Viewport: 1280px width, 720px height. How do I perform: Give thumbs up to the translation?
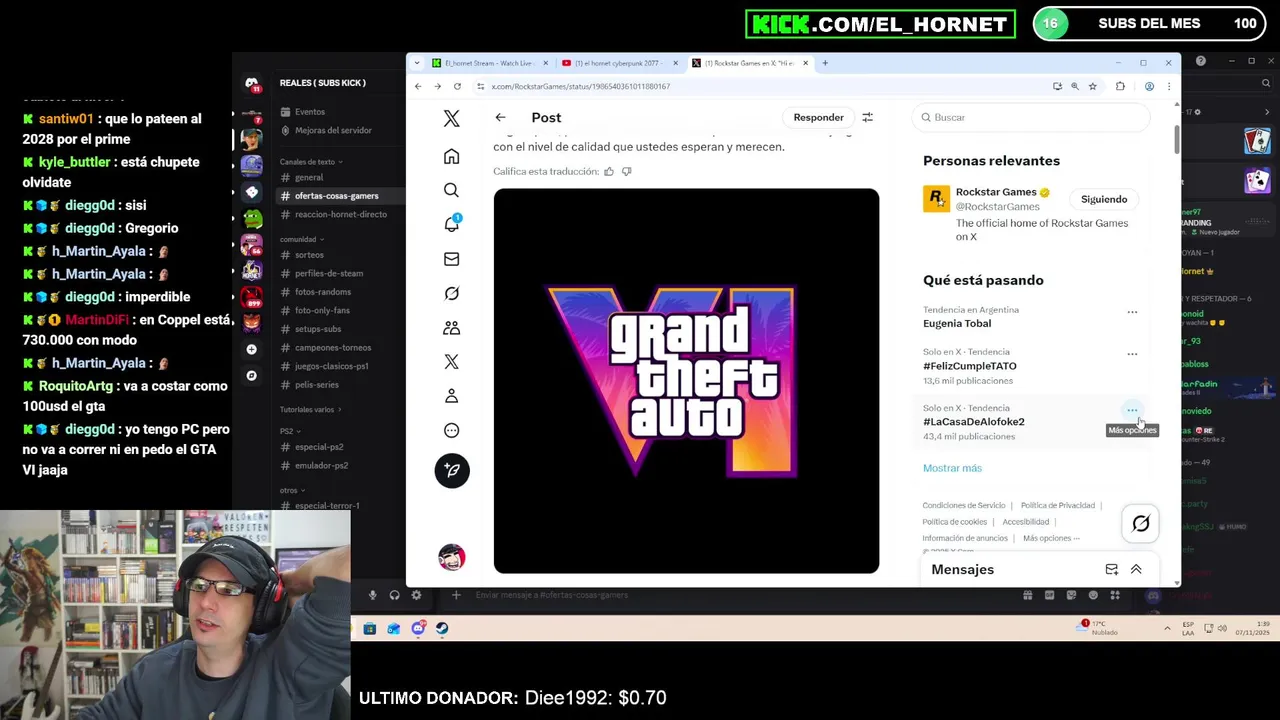pyautogui.click(x=608, y=171)
